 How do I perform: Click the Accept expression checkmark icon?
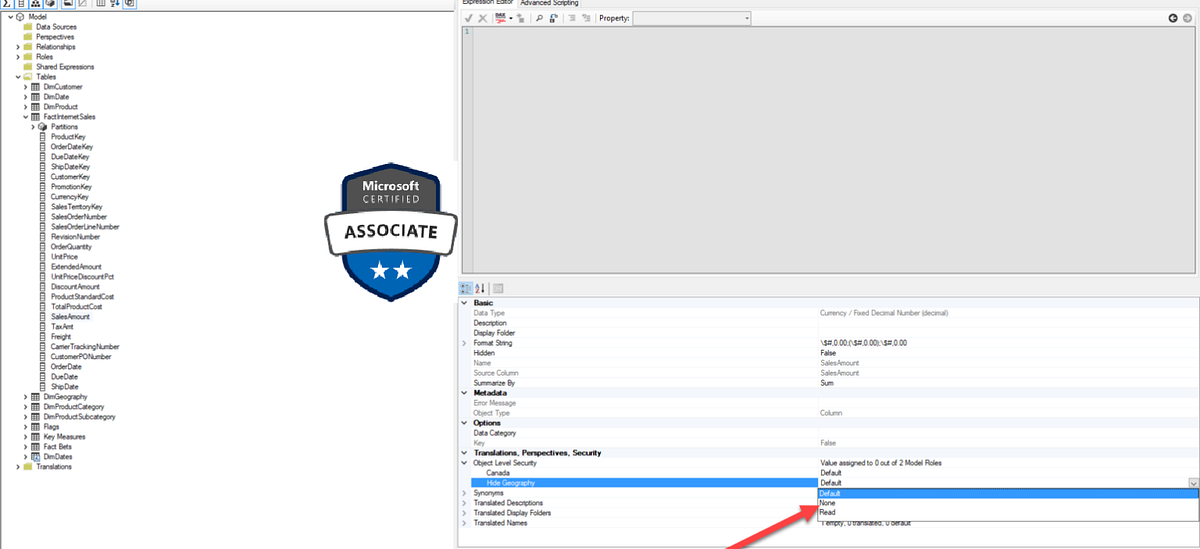[x=468, y=18]
